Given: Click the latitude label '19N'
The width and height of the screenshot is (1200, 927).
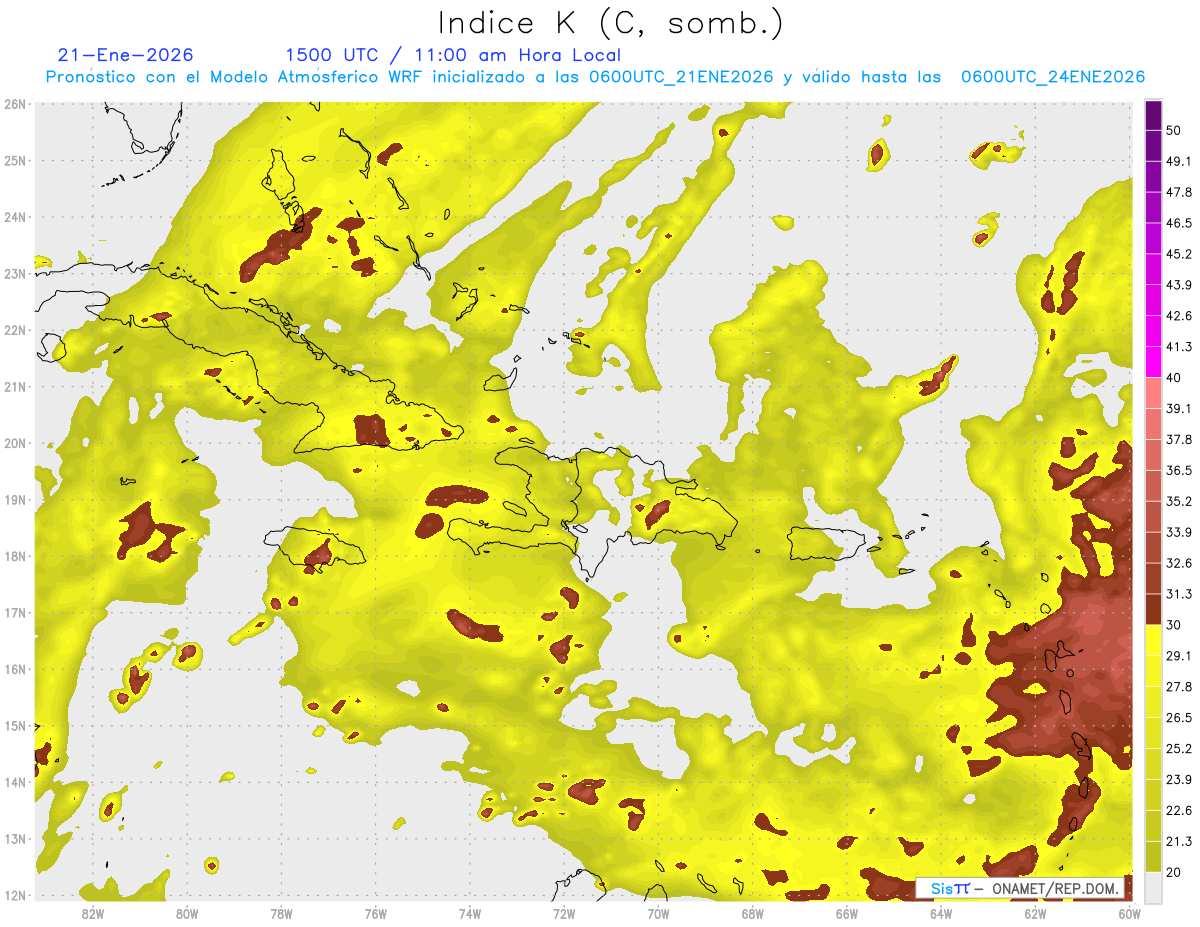Looking at the screenshot, I should (15, 500).
